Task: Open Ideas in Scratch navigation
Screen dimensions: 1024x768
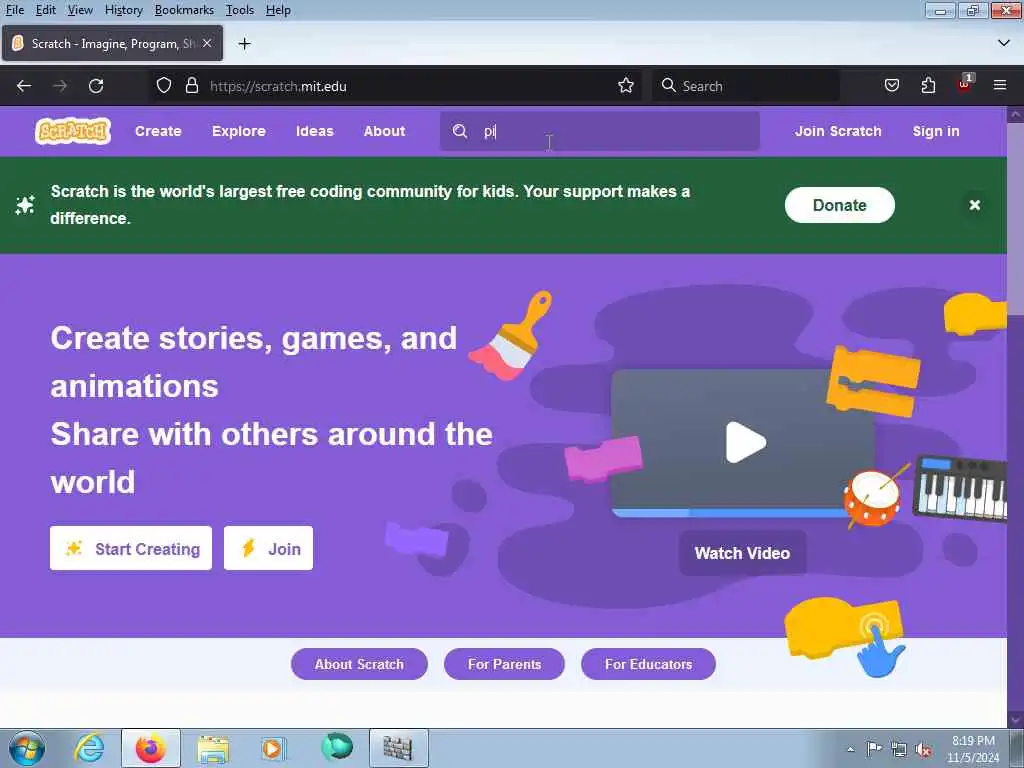Action: [x=315, y=131]
